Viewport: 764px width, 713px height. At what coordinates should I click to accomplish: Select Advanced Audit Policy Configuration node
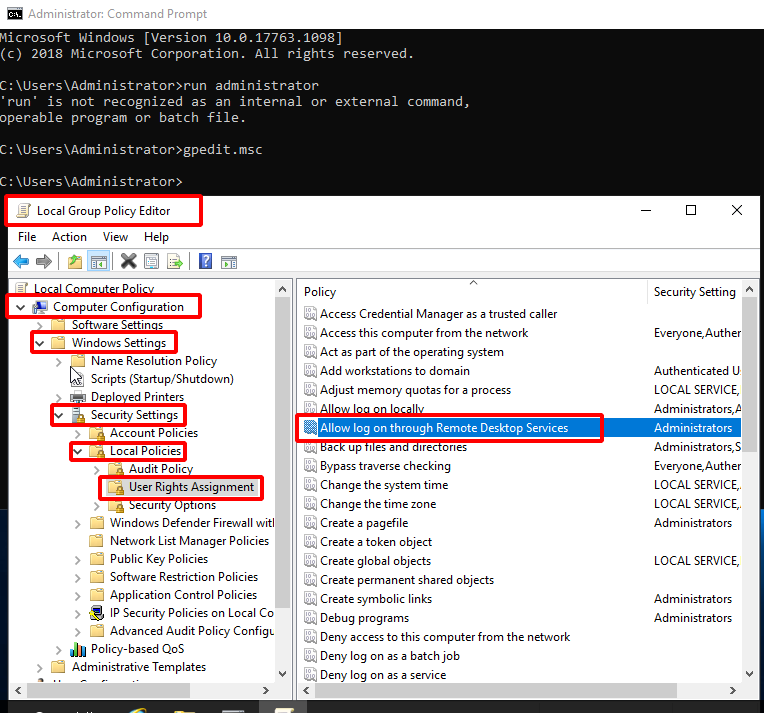pos(191,631)
